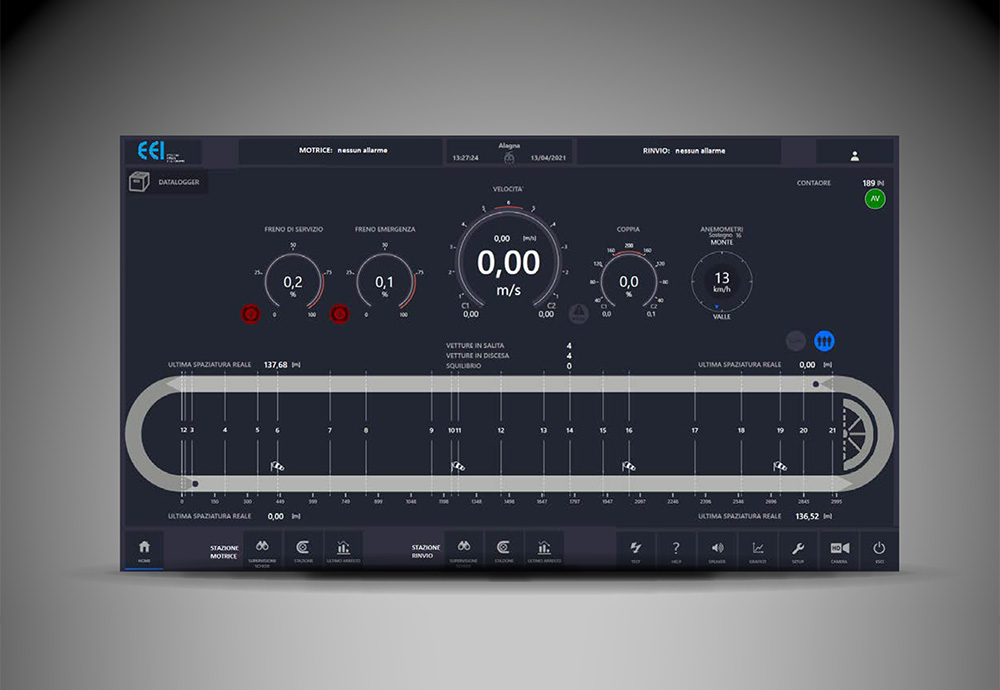Open the Grafico graph icon
Screen dimensions: 1000x690
[758, 550]
